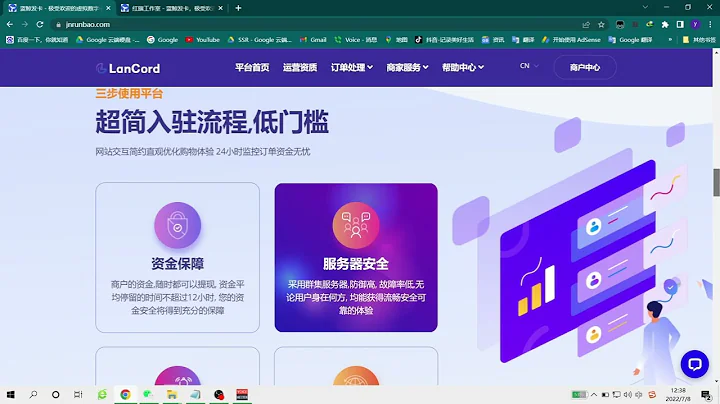Click the page vertical scrollbar thumb
Viewport: 720px width, 404px height.
[x=716, y=182]
